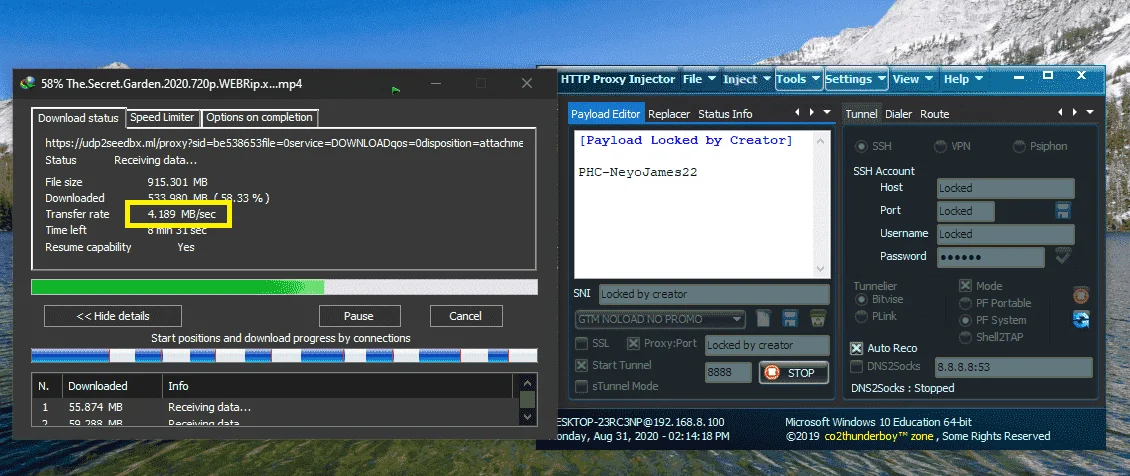This screenshot has width=1130, height=476.
Task: Select the VPN radio button
Action: [x=940, y=146]
